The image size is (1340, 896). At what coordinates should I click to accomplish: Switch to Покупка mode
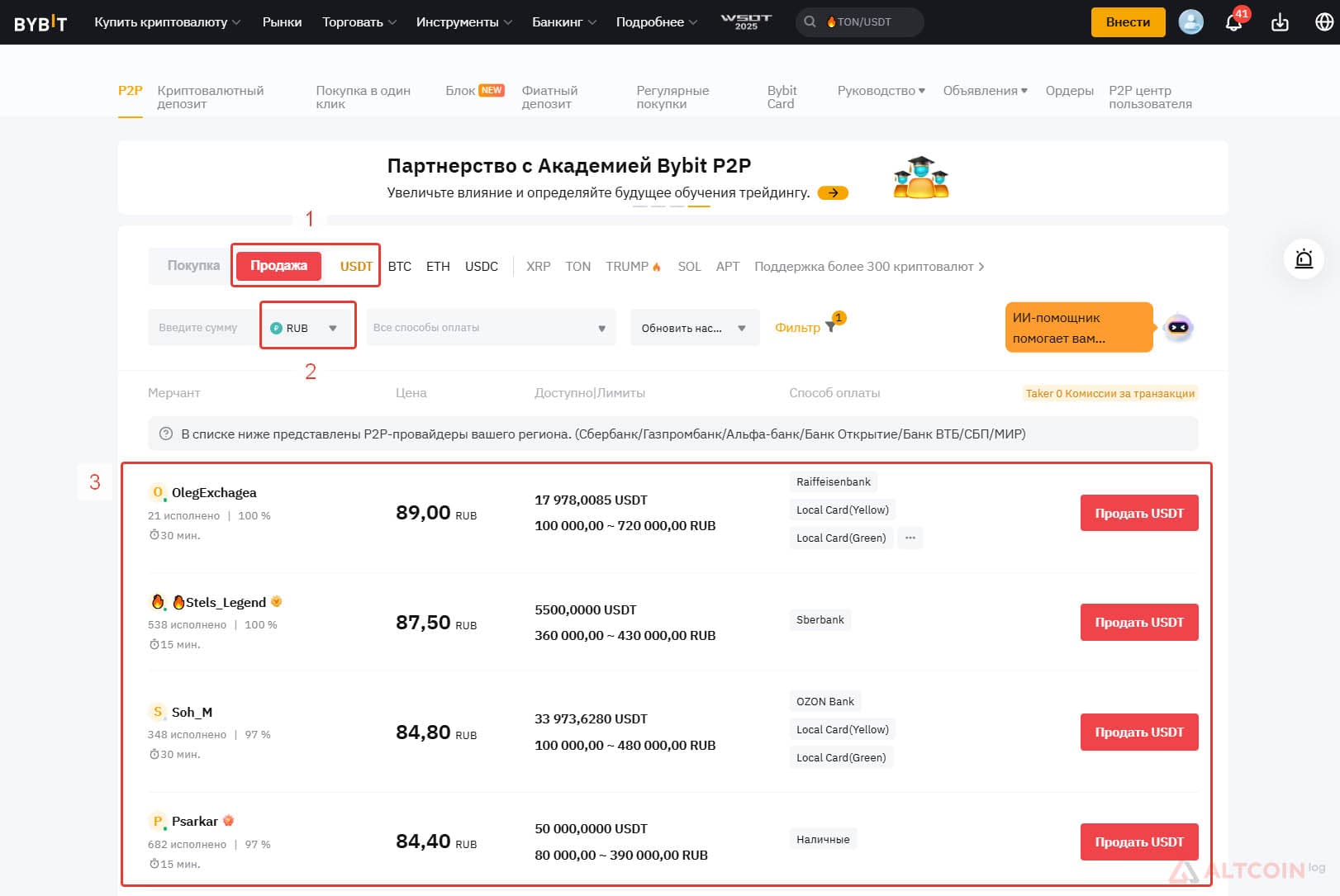193,265
